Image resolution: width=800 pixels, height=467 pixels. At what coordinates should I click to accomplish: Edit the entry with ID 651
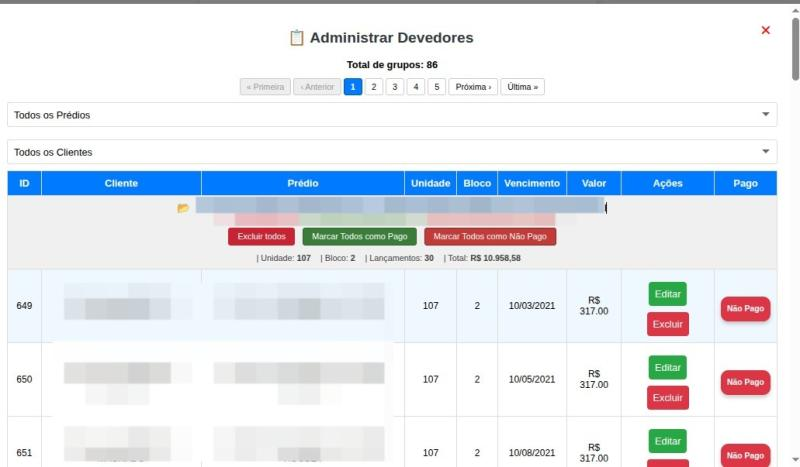[667, 441]
